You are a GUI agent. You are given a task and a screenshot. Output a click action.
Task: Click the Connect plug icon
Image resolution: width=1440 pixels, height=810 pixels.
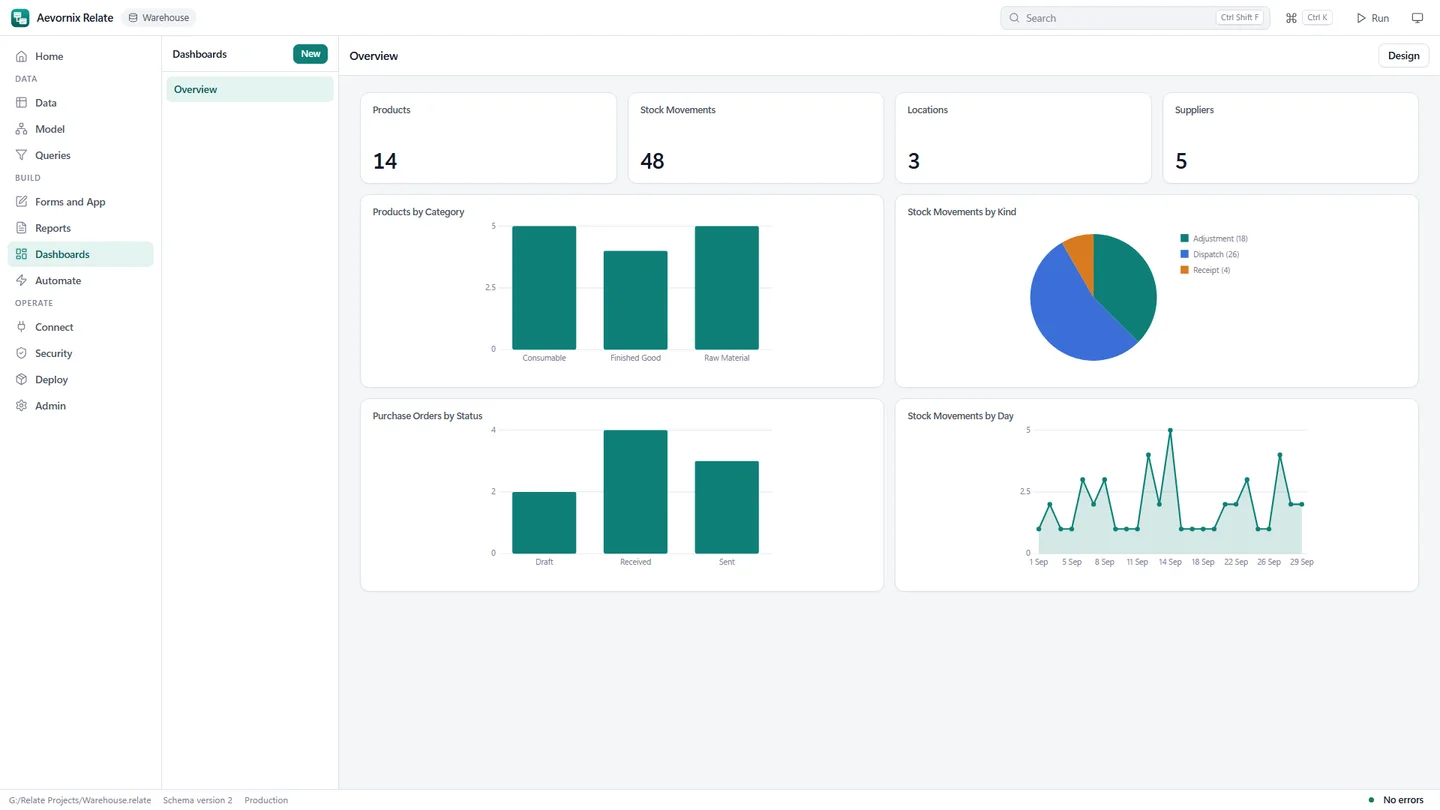(21, 327)
